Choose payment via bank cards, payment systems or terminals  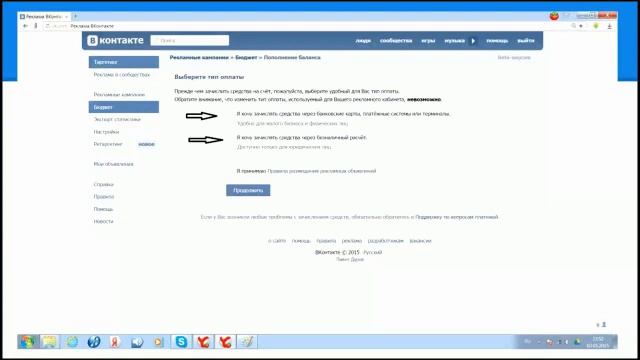[343, 114]
